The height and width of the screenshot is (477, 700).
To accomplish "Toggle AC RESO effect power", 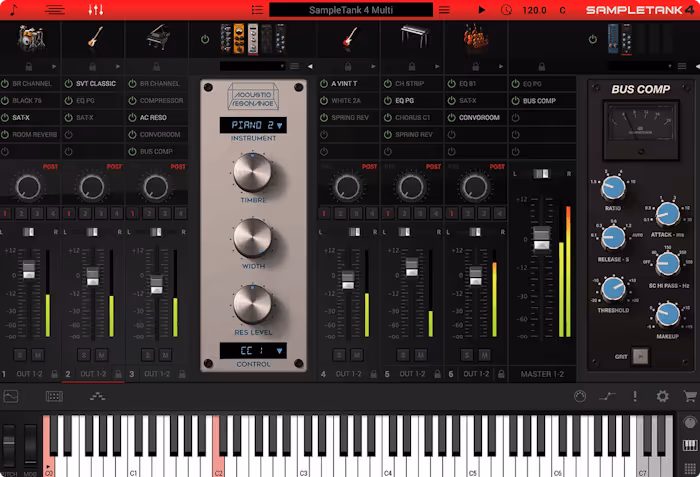I will (133, 117).
